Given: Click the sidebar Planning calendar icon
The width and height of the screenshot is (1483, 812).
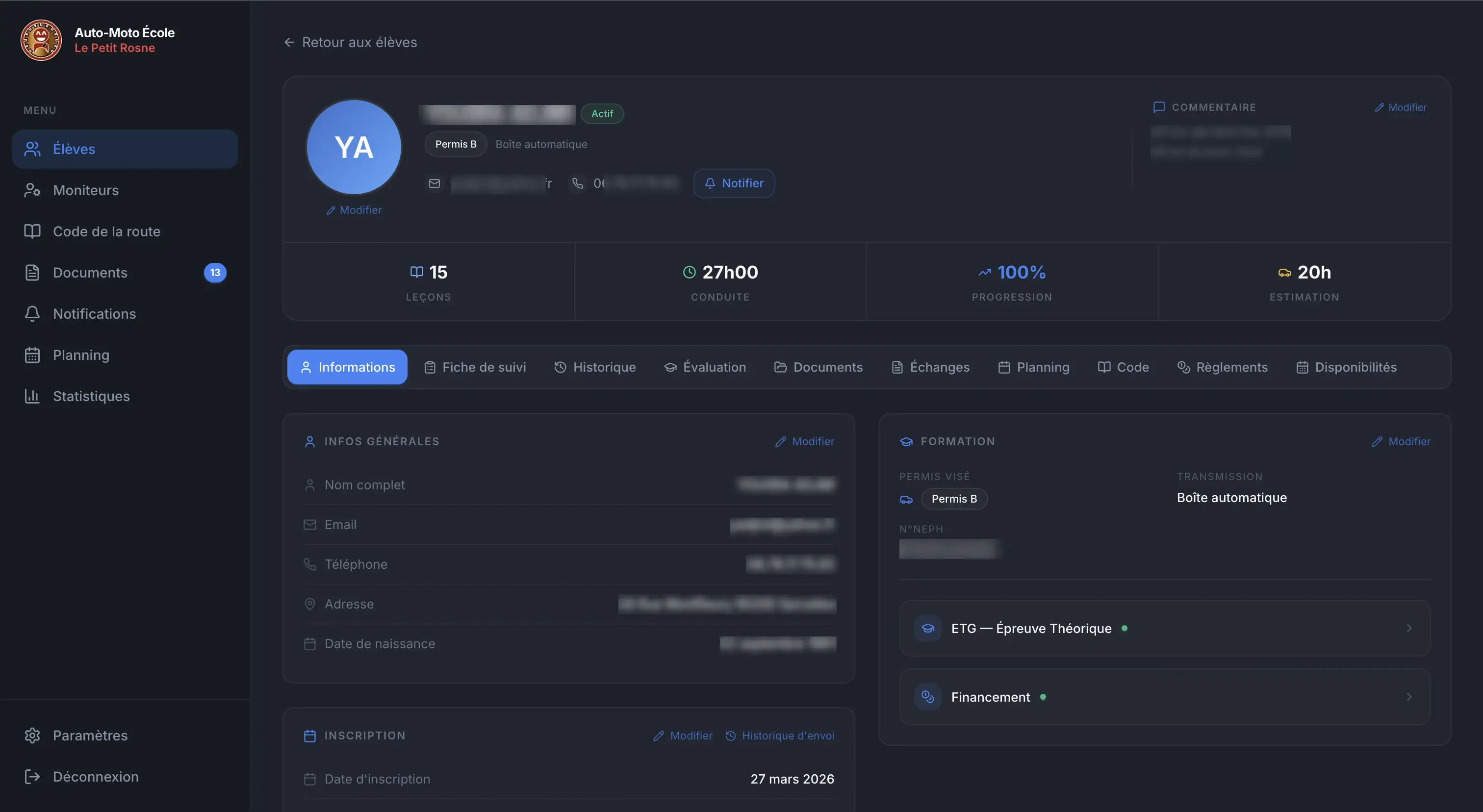Looking at the screenshot, I should coord(32,355).
